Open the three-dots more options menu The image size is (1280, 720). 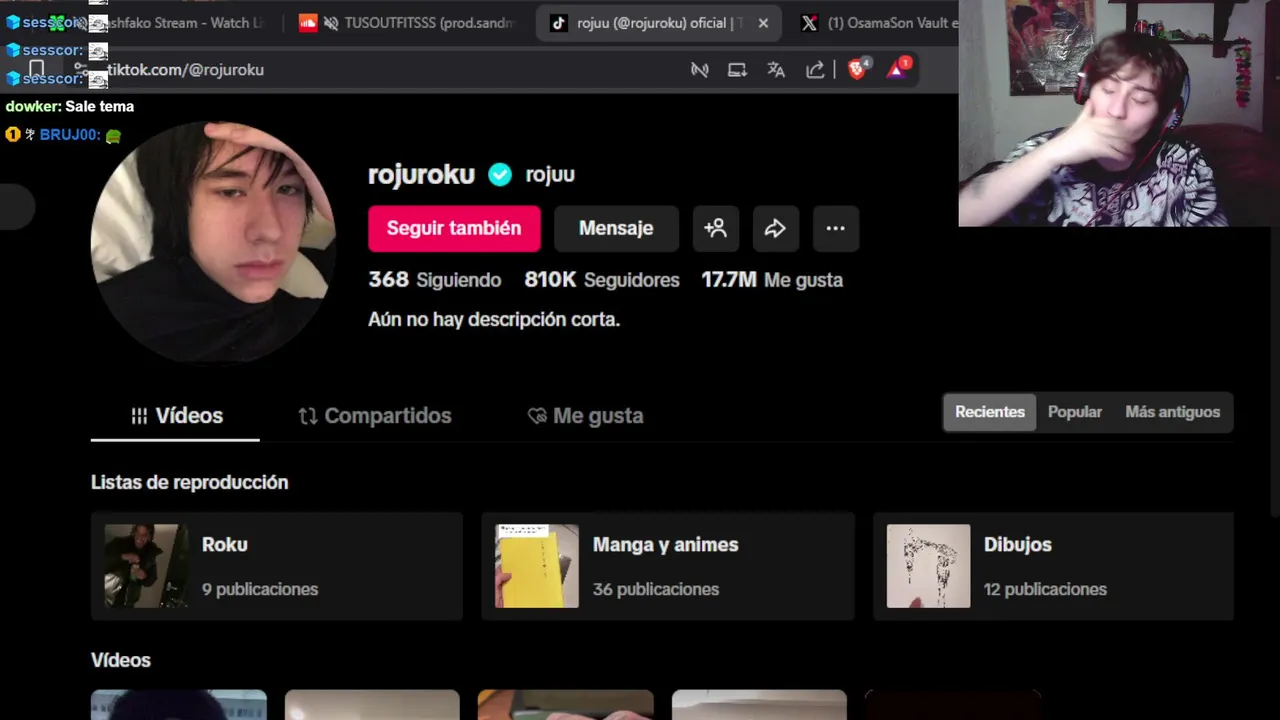[835, 228]
